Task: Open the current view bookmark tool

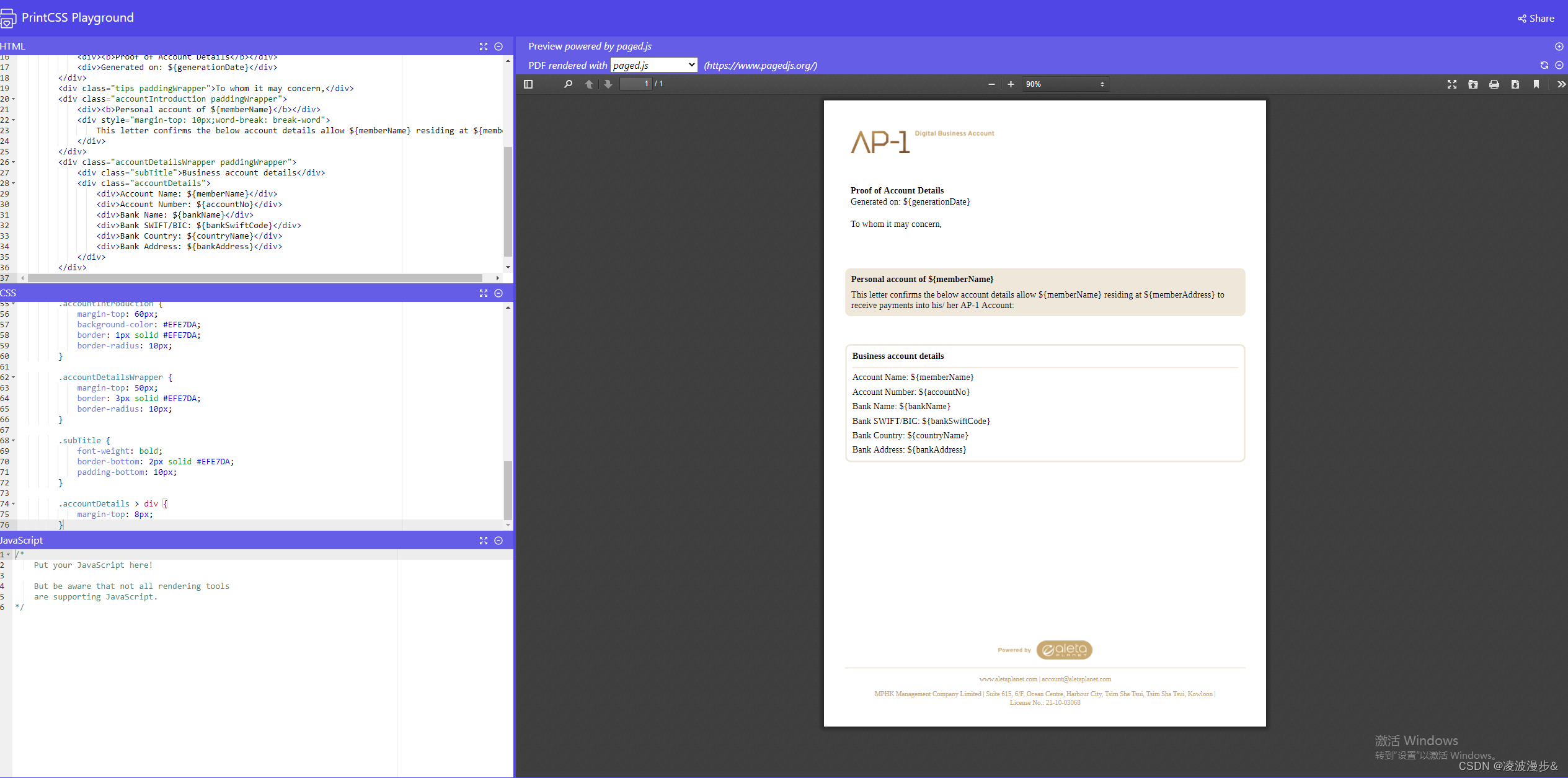Action: [1536, 84]
